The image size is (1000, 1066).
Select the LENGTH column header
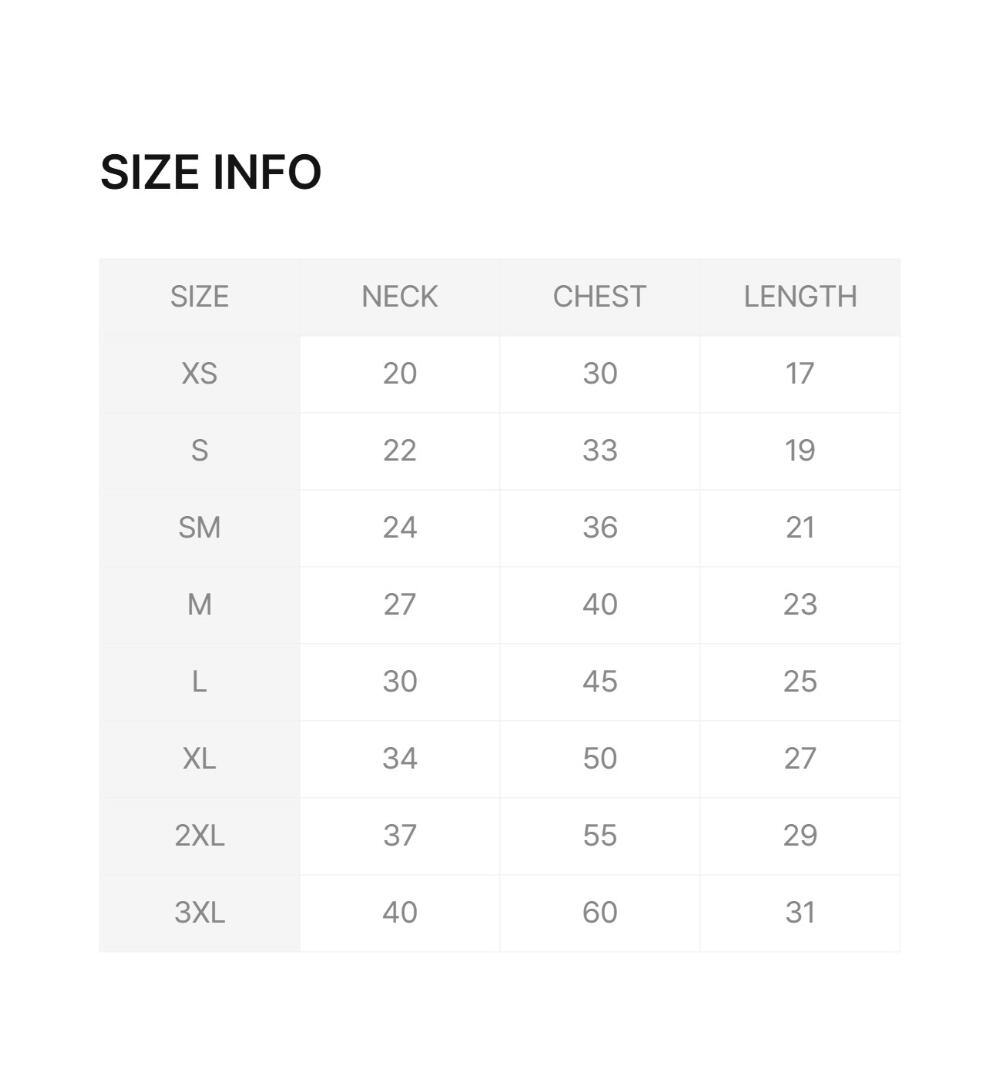(800, 297)
